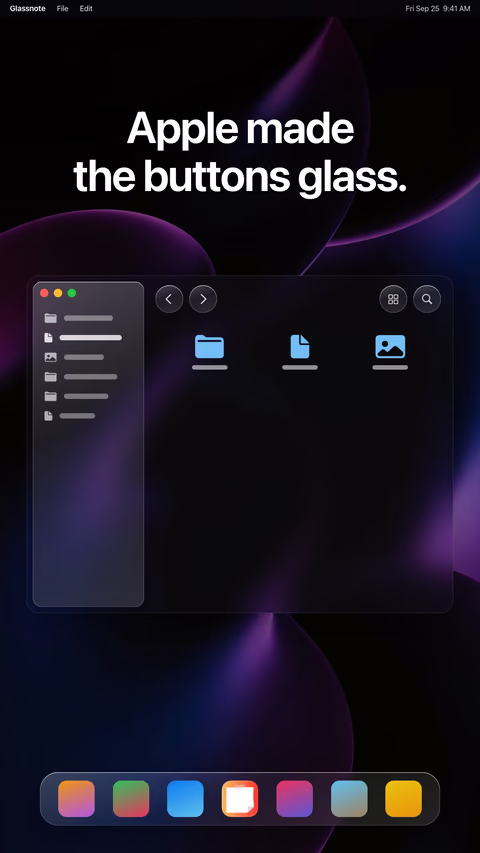
Task: Launch the solid blue dock app
Action: coord(186,799)
